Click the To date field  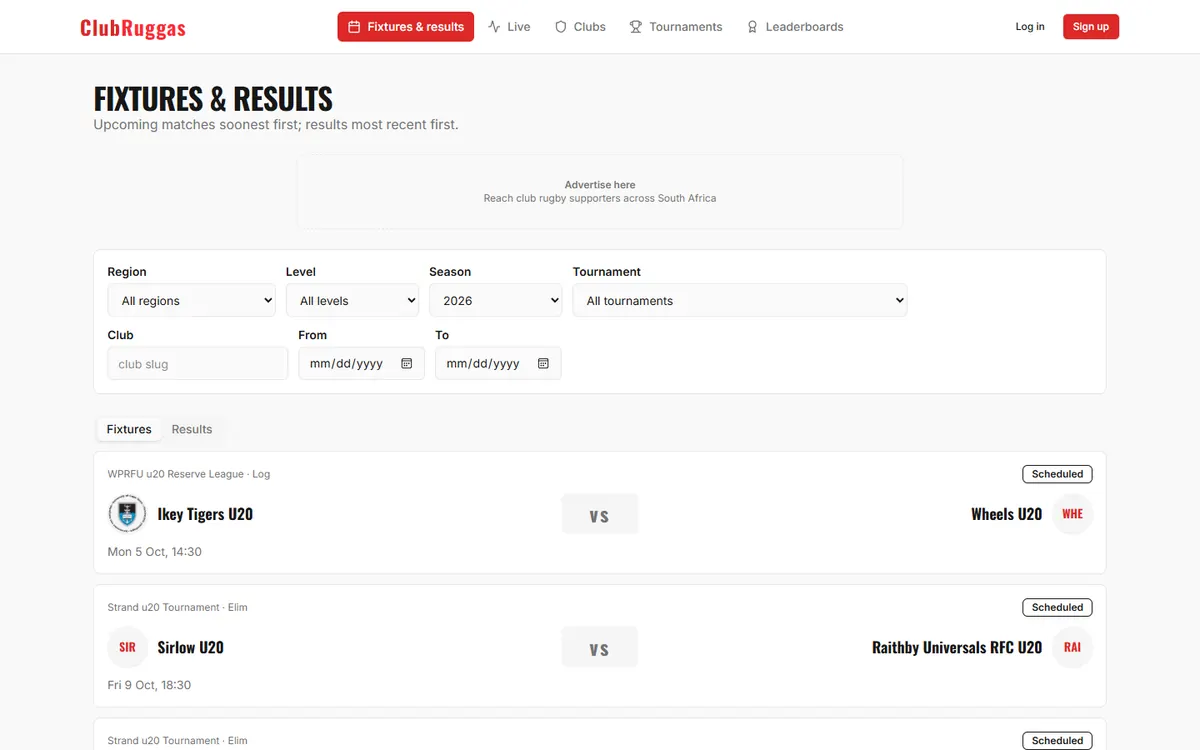tap(498, 364)
